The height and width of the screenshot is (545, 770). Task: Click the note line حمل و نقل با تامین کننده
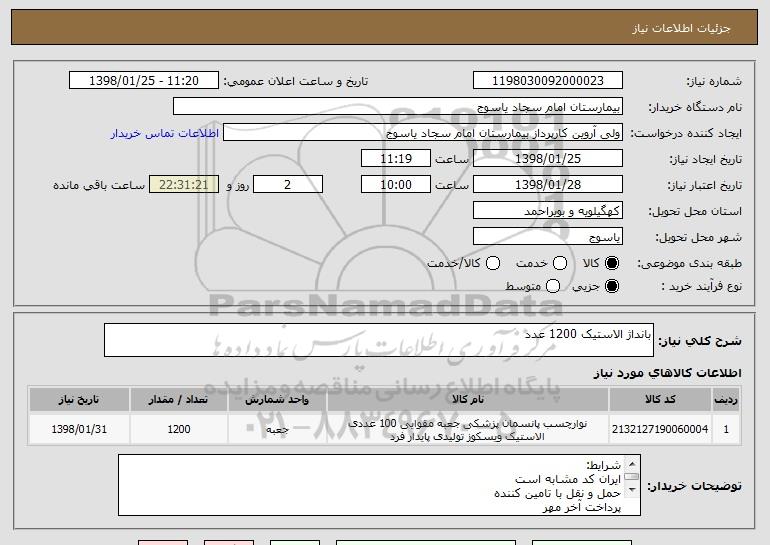pos(557,493)
